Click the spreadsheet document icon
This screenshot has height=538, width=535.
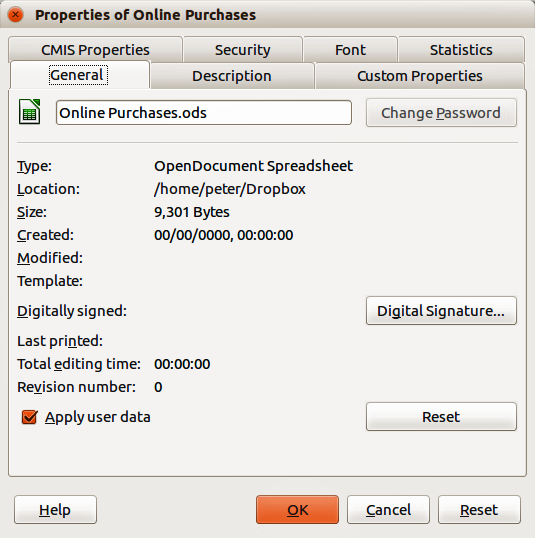click(30, 112)
